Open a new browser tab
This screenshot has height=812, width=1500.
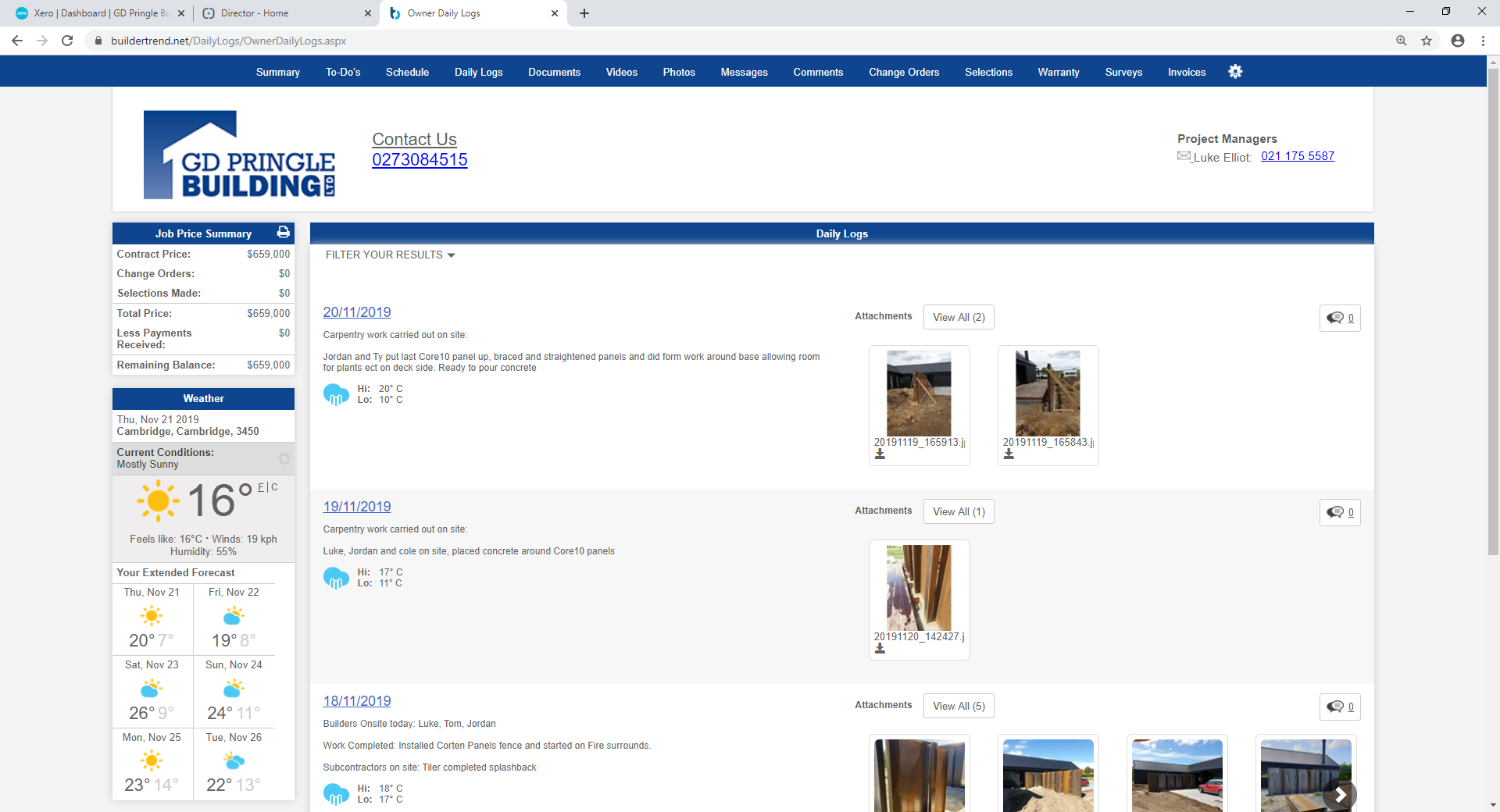pos(584,13)
